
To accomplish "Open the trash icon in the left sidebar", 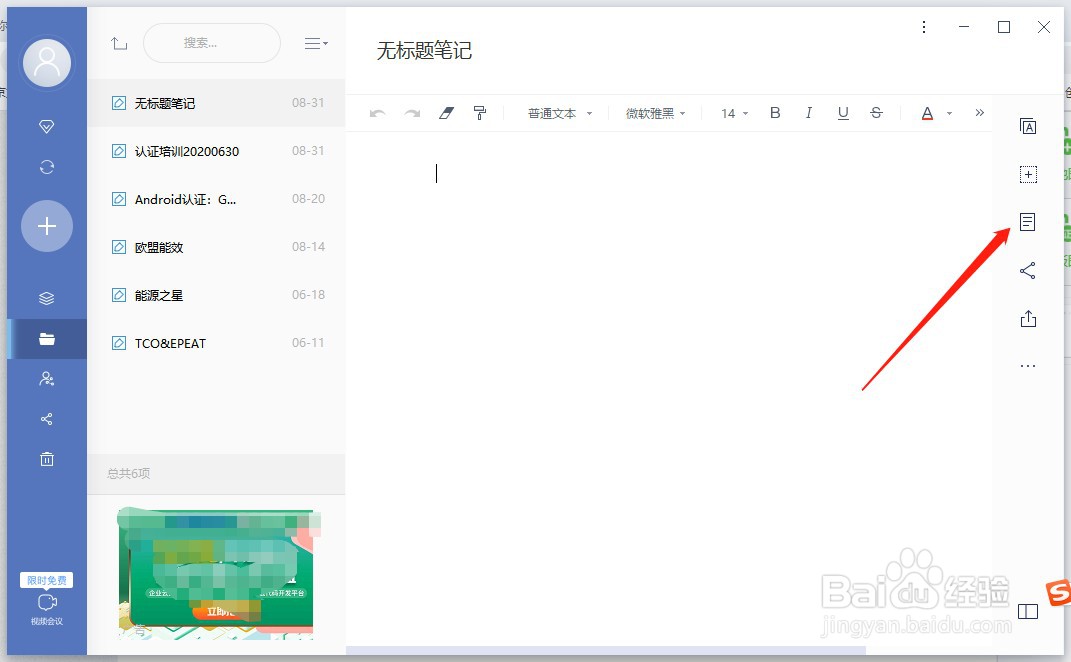I will (x=46, y=459).
